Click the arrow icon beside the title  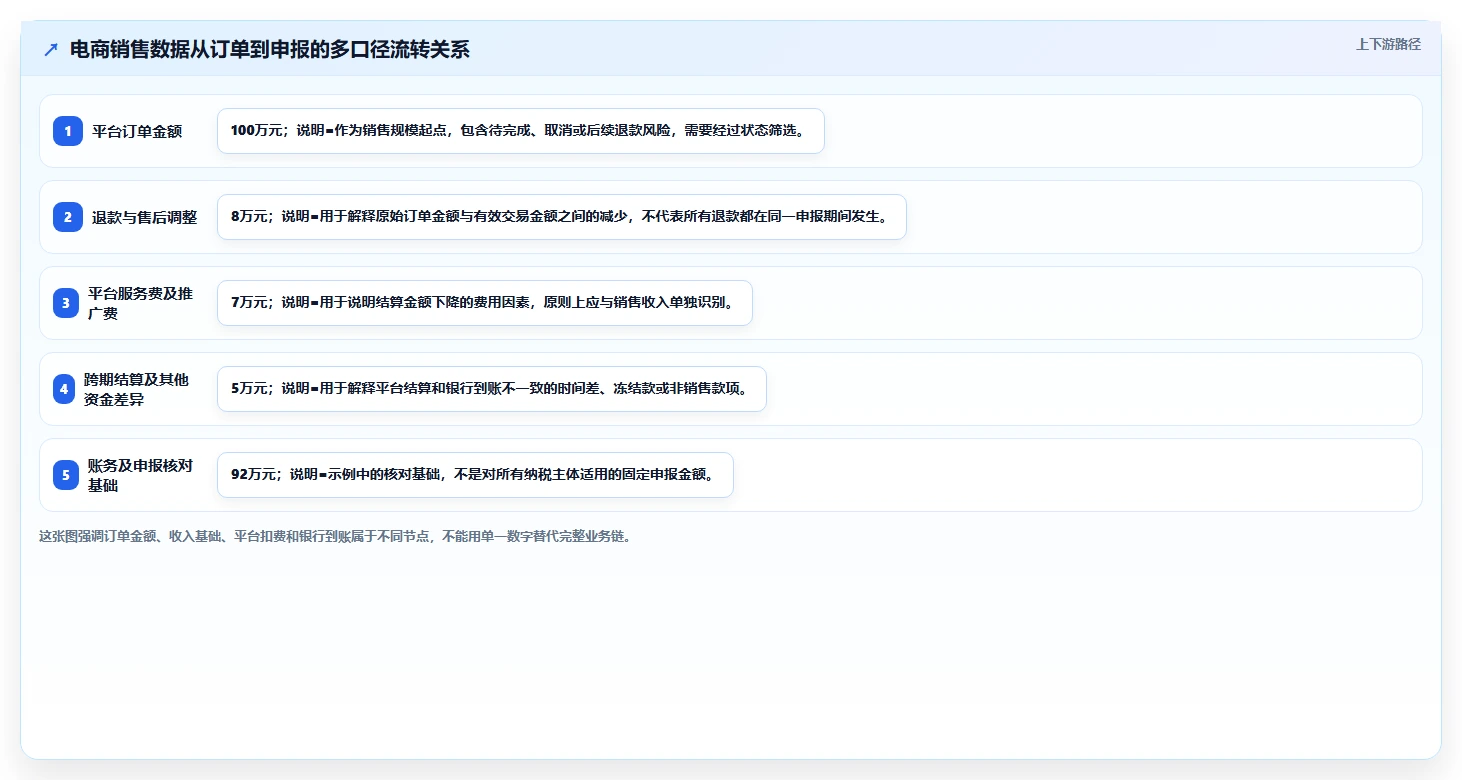[51, 50]
